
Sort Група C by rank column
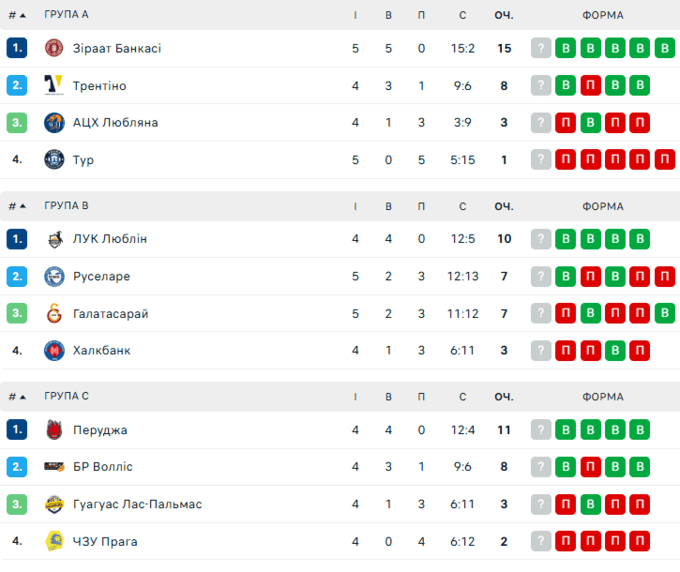click(17, 396)
